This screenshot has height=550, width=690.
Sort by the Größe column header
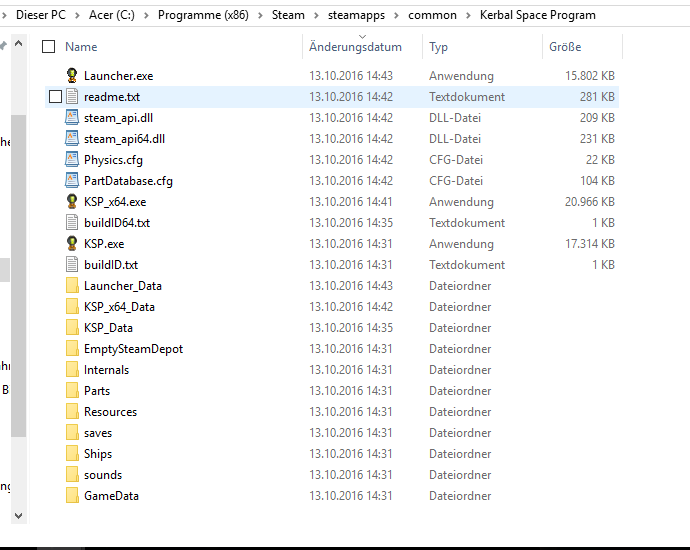pos(565,47)
